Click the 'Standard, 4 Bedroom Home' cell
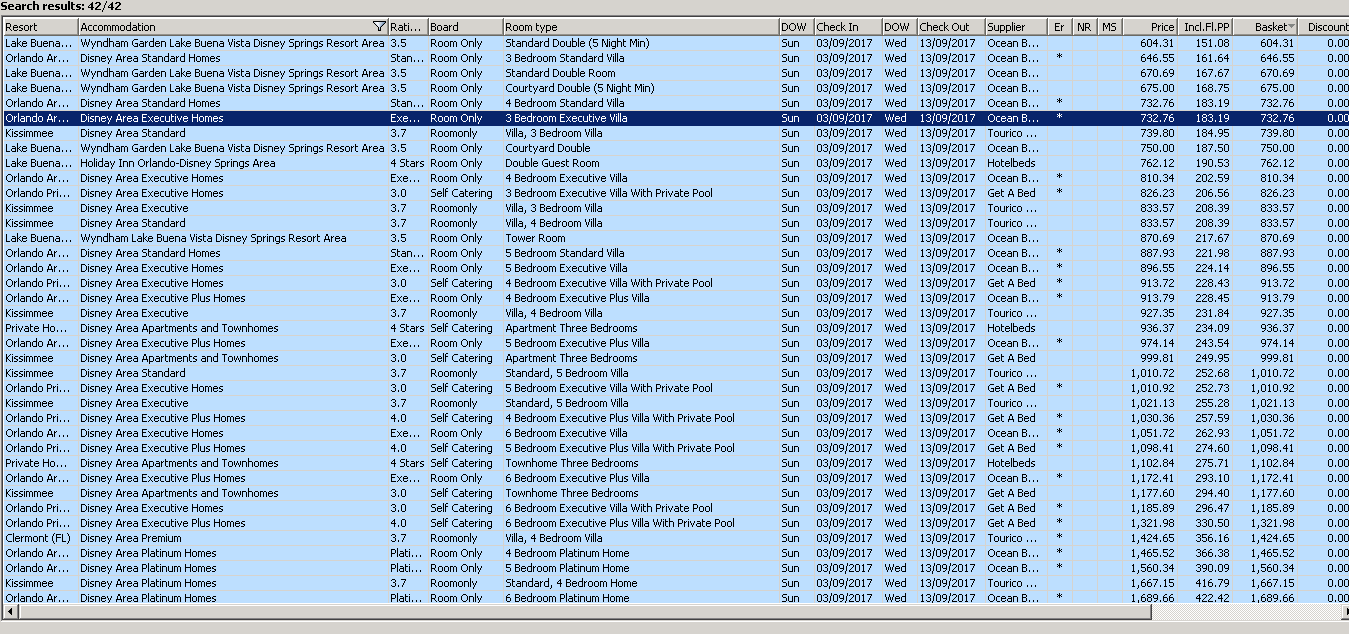The height and width of the screenshot is (634, 1349). 571,583
